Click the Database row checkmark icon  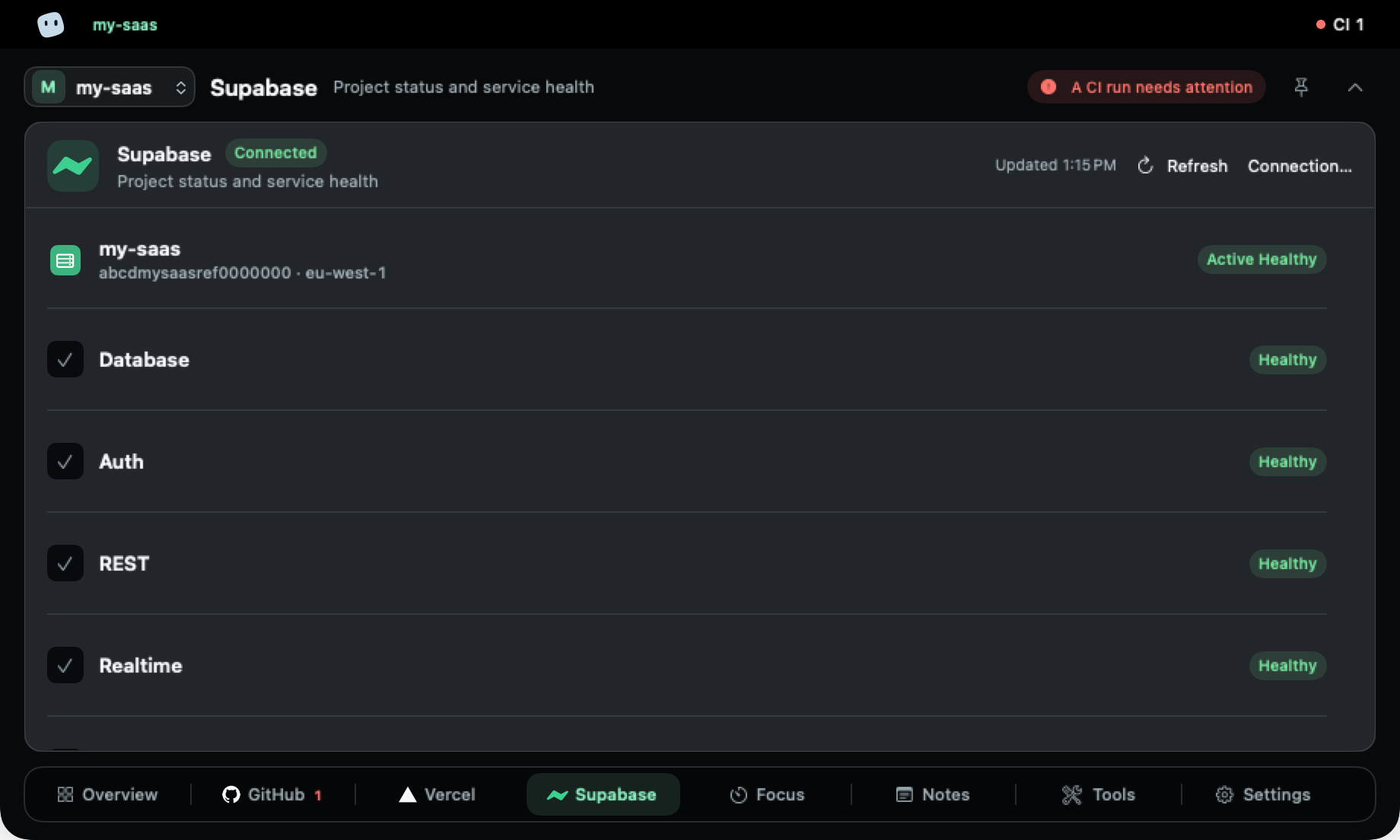65,359
